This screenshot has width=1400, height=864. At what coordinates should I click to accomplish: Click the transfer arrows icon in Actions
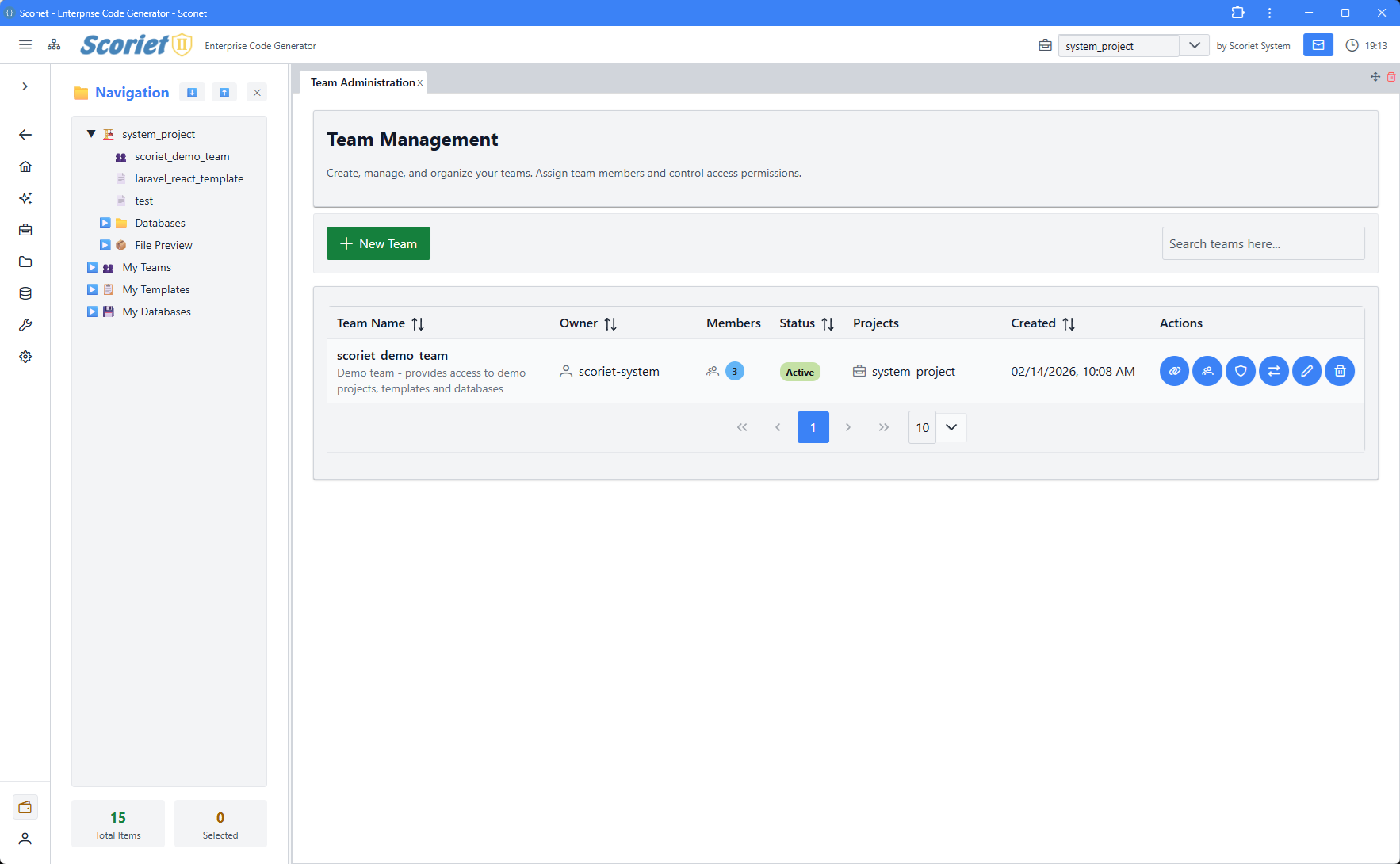tap(1274, 371)
